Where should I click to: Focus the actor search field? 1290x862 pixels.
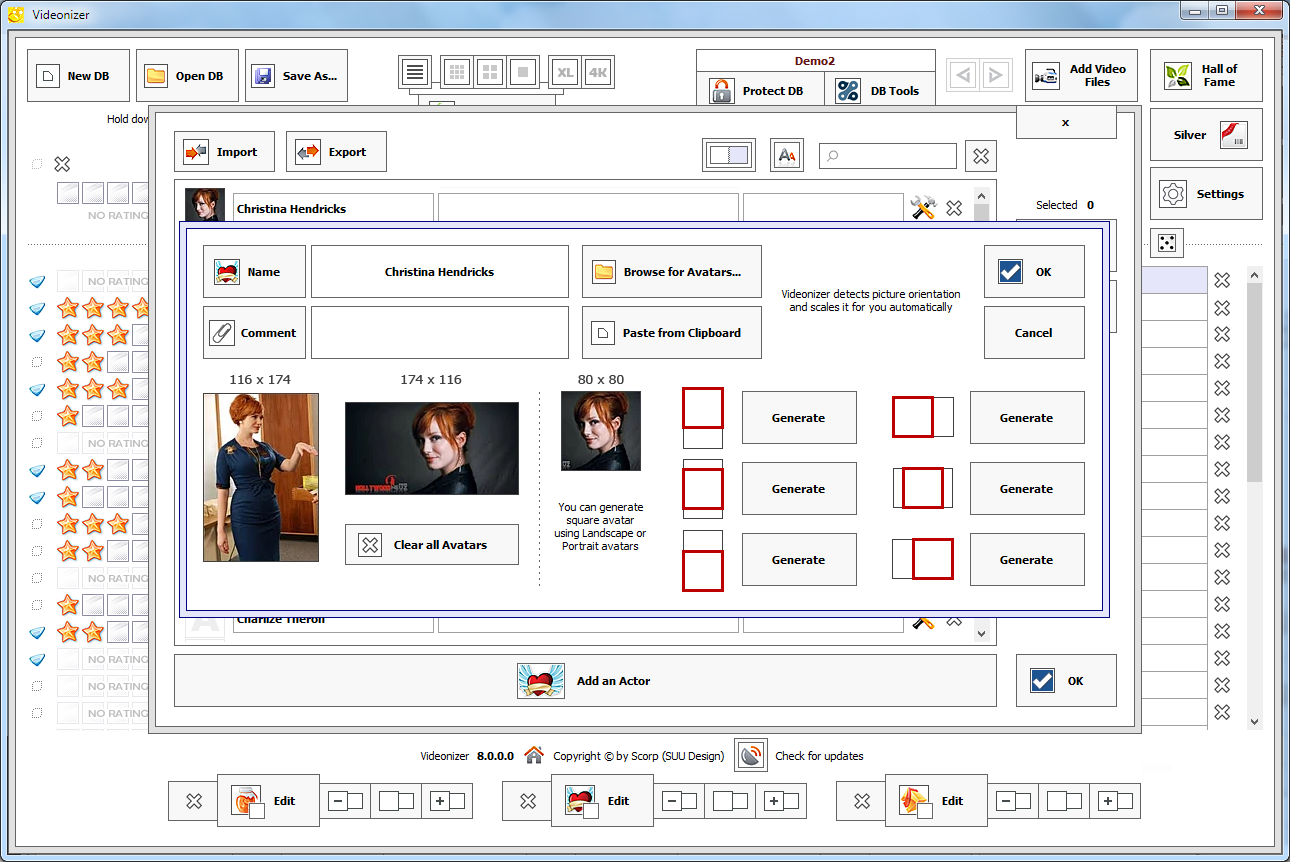(888, 156)
